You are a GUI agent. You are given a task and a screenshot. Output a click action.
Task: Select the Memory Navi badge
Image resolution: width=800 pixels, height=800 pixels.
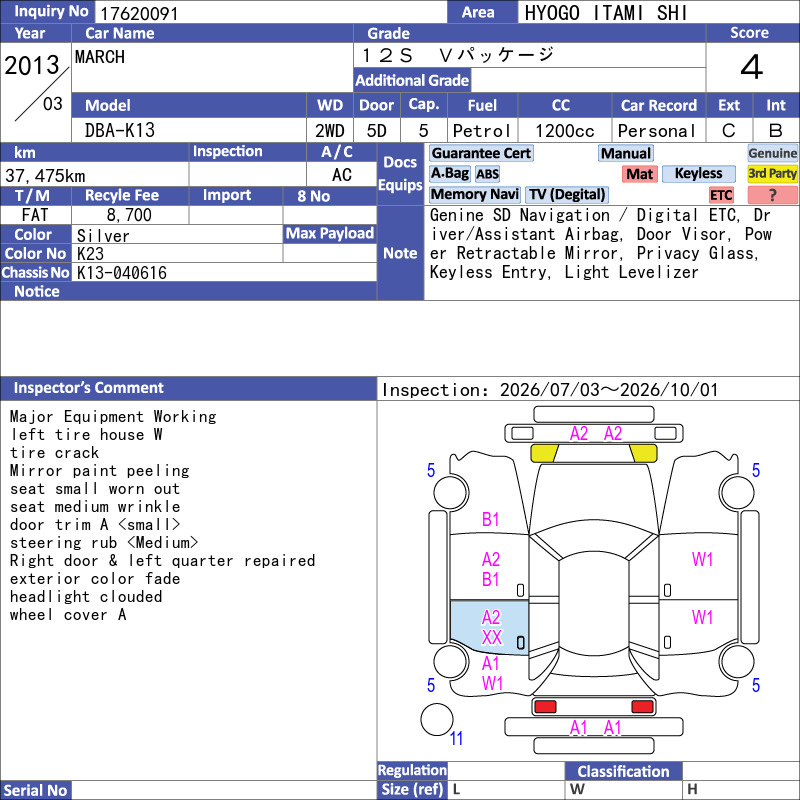[474, 194]
